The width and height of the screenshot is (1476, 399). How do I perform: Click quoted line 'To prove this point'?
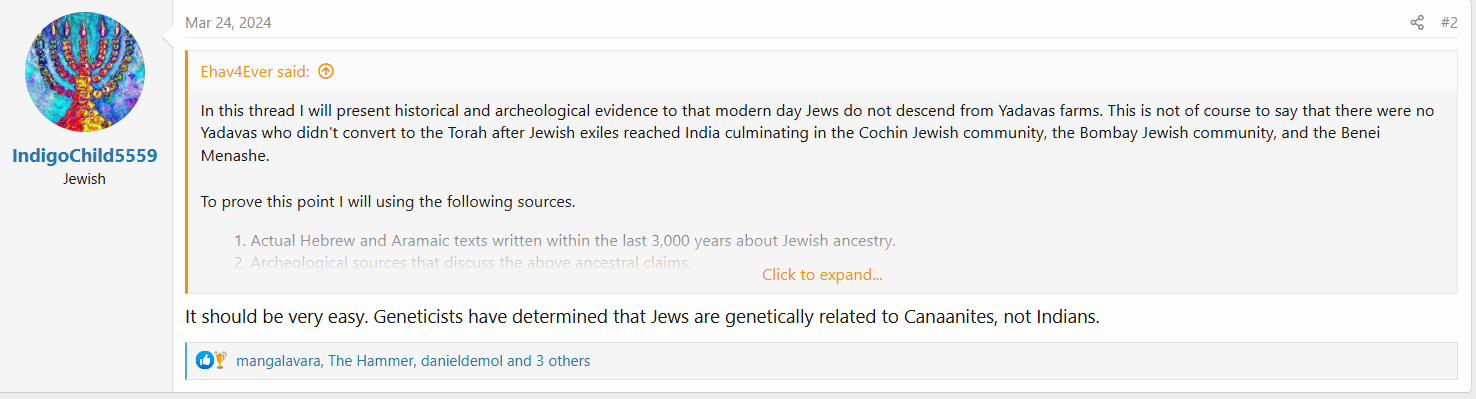(388, 201)
